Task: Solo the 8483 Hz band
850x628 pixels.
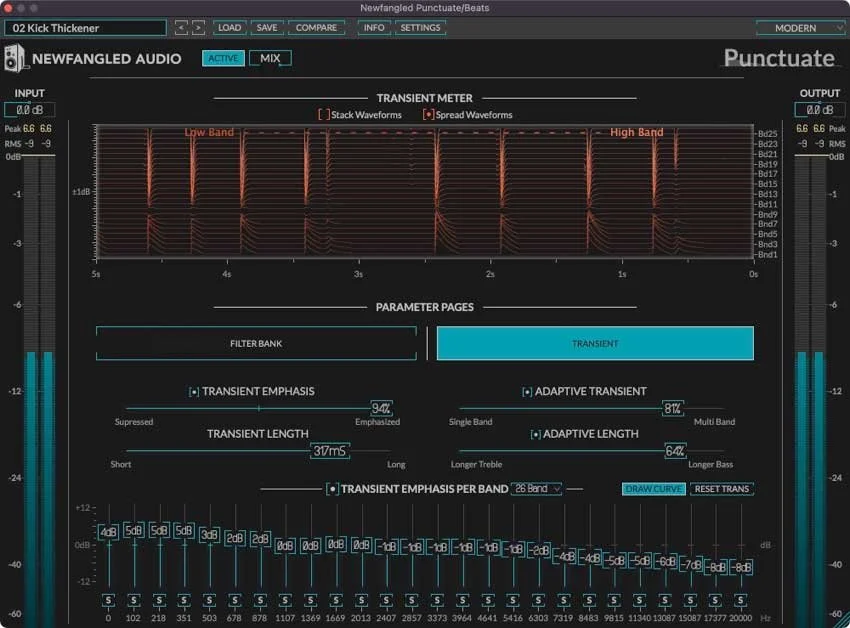Action: tap(589, 600)
